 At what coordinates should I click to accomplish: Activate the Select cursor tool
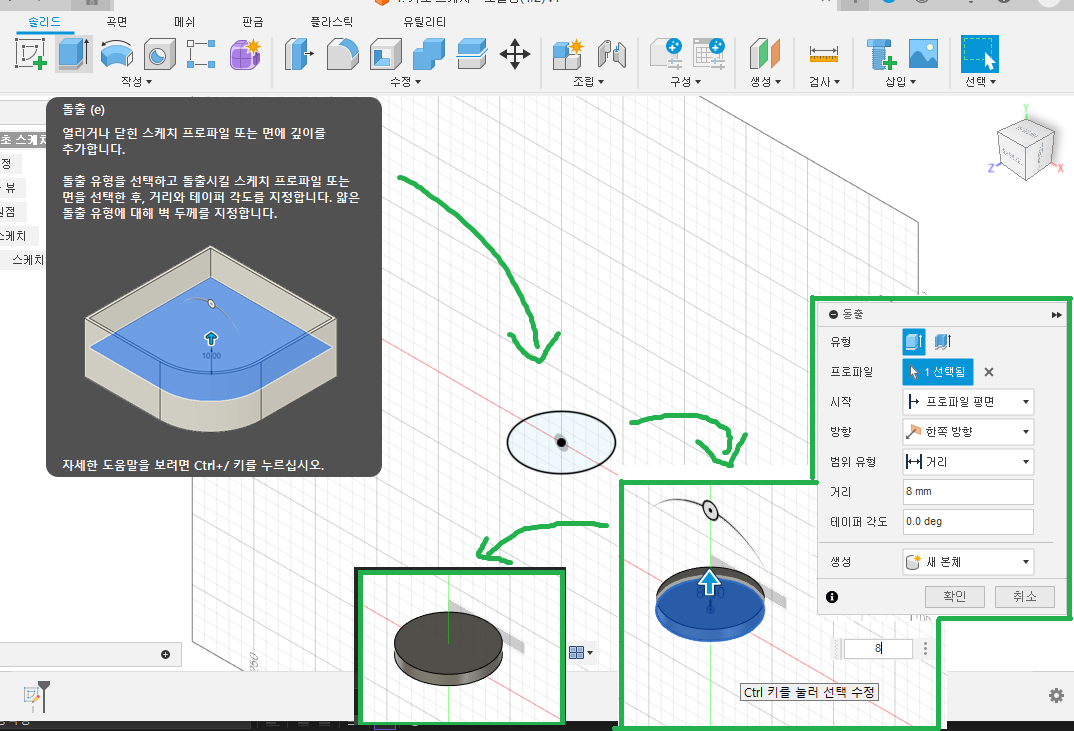[x=979, y=54]
